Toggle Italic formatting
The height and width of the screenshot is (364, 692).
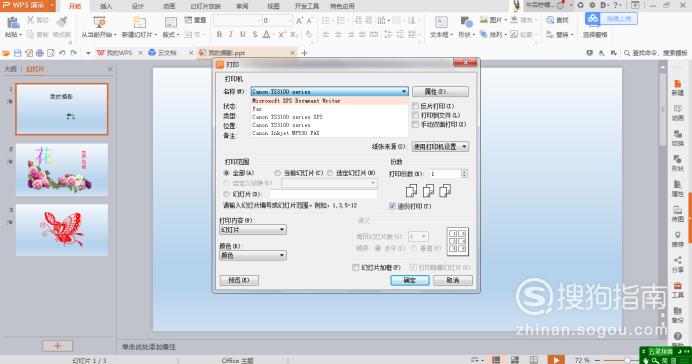(231, 34)
